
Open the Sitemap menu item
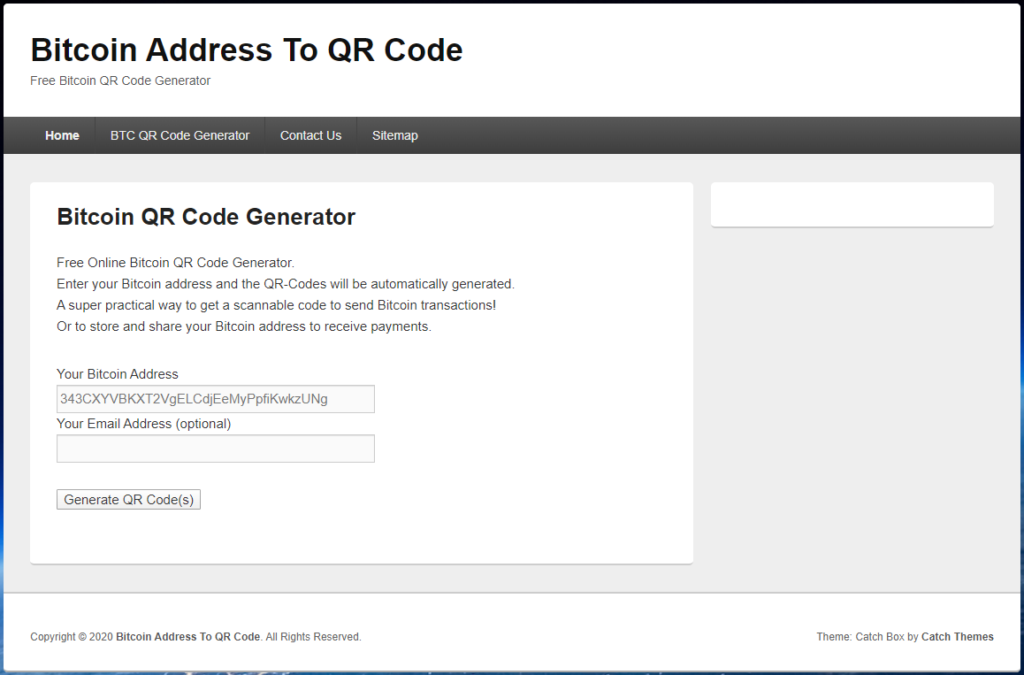(395, 136)
